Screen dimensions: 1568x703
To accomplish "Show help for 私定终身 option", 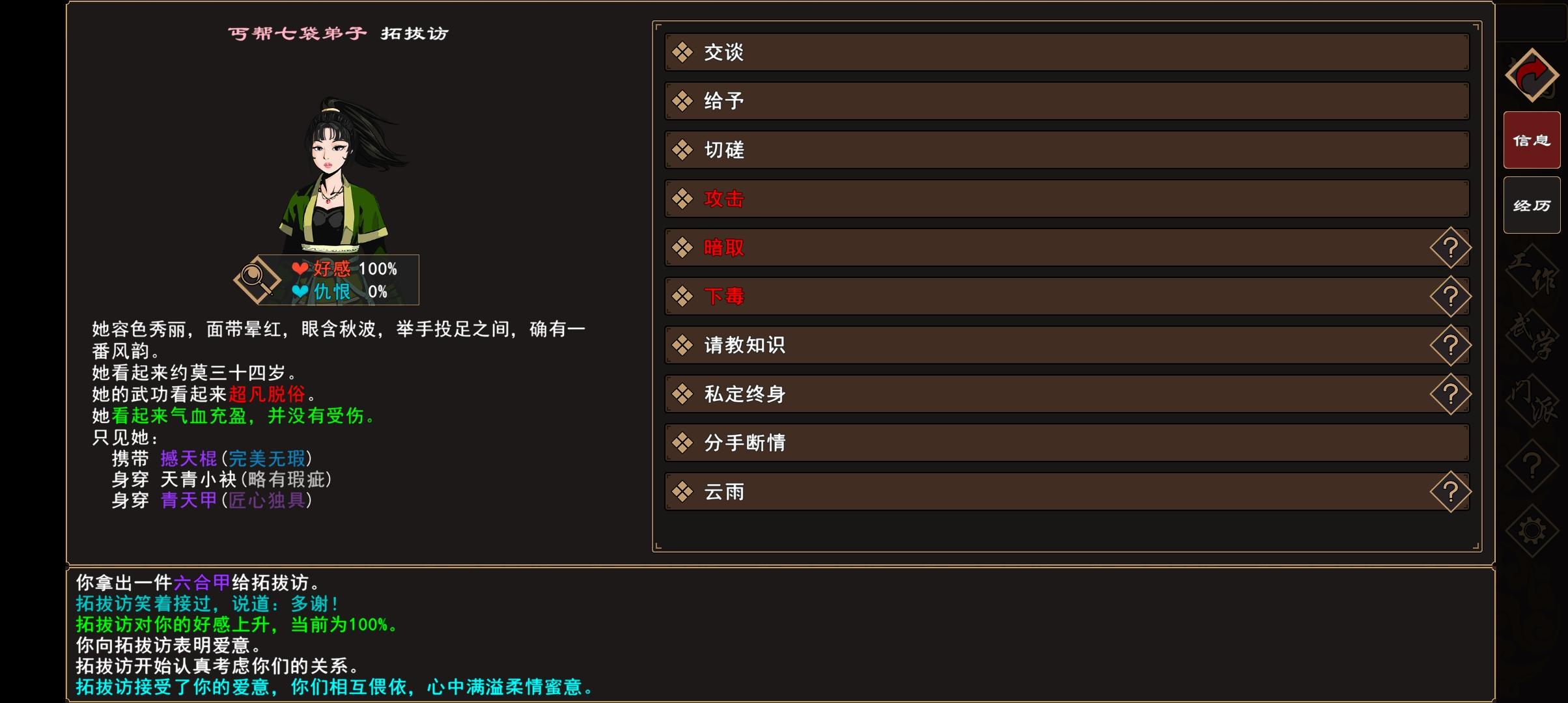I will pyautogui.click(x=1450, y=394).
